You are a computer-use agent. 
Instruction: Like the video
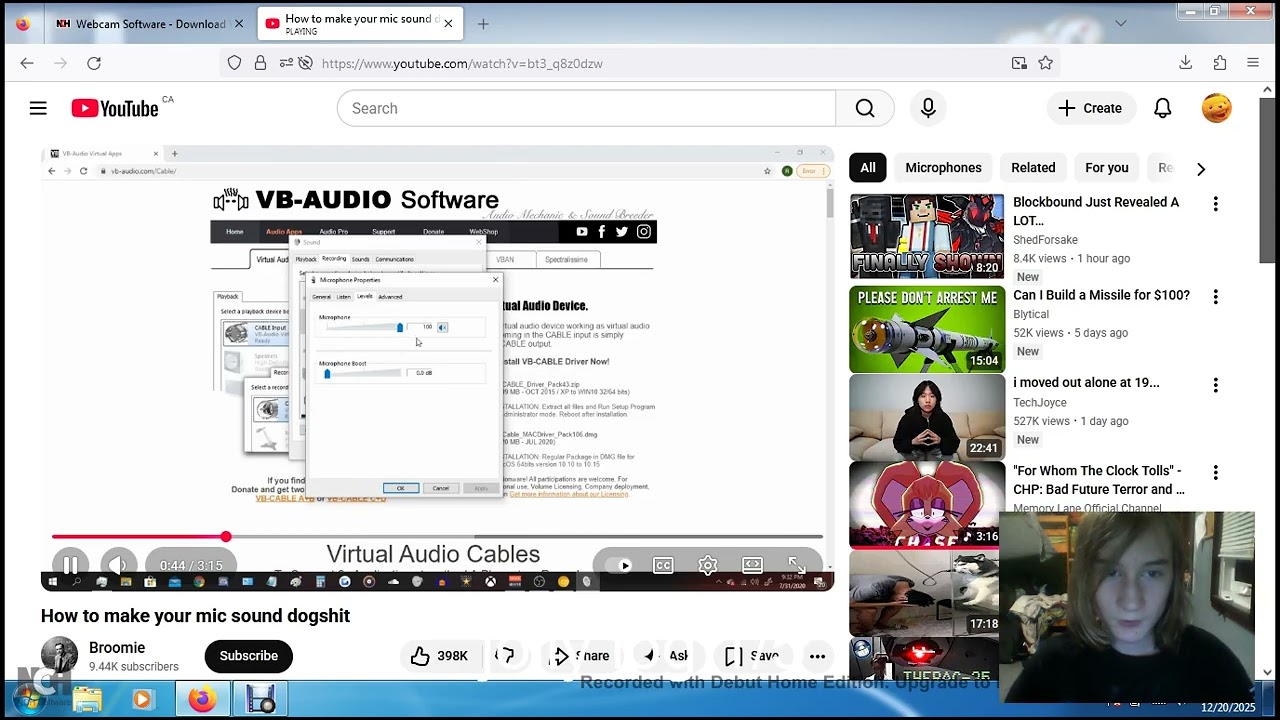438,656
